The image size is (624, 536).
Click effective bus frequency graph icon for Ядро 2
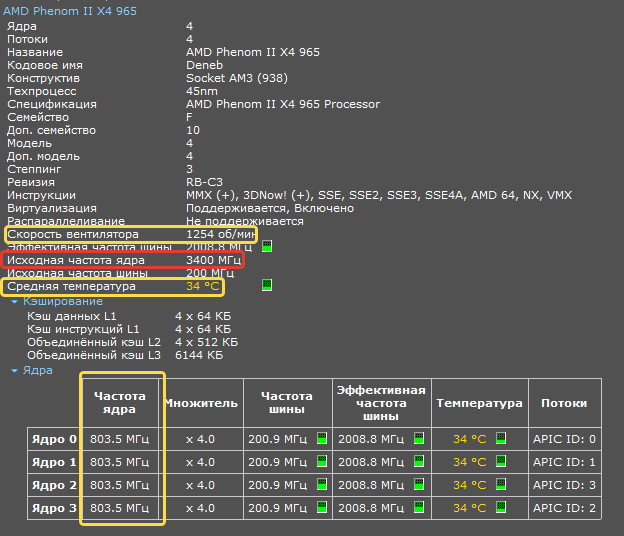tap(419, 484)
